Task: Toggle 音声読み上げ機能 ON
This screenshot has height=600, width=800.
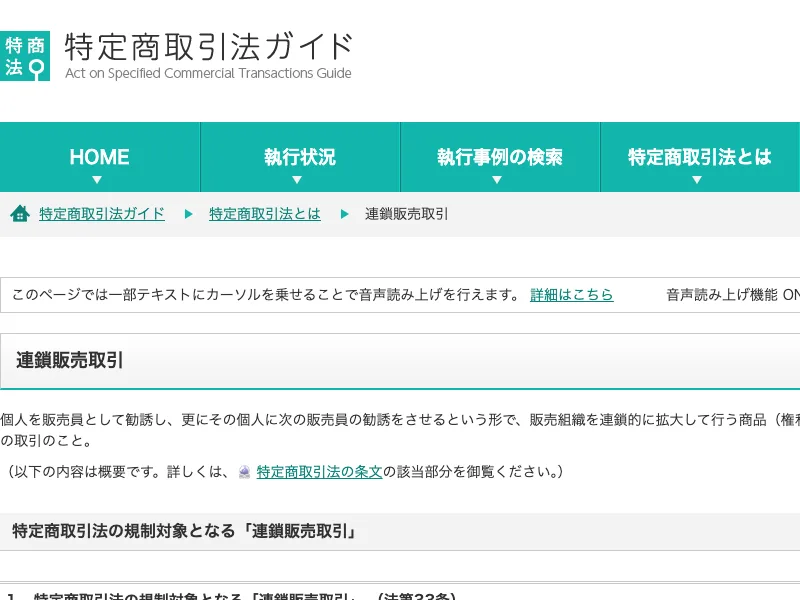Action: click(733, 294)
